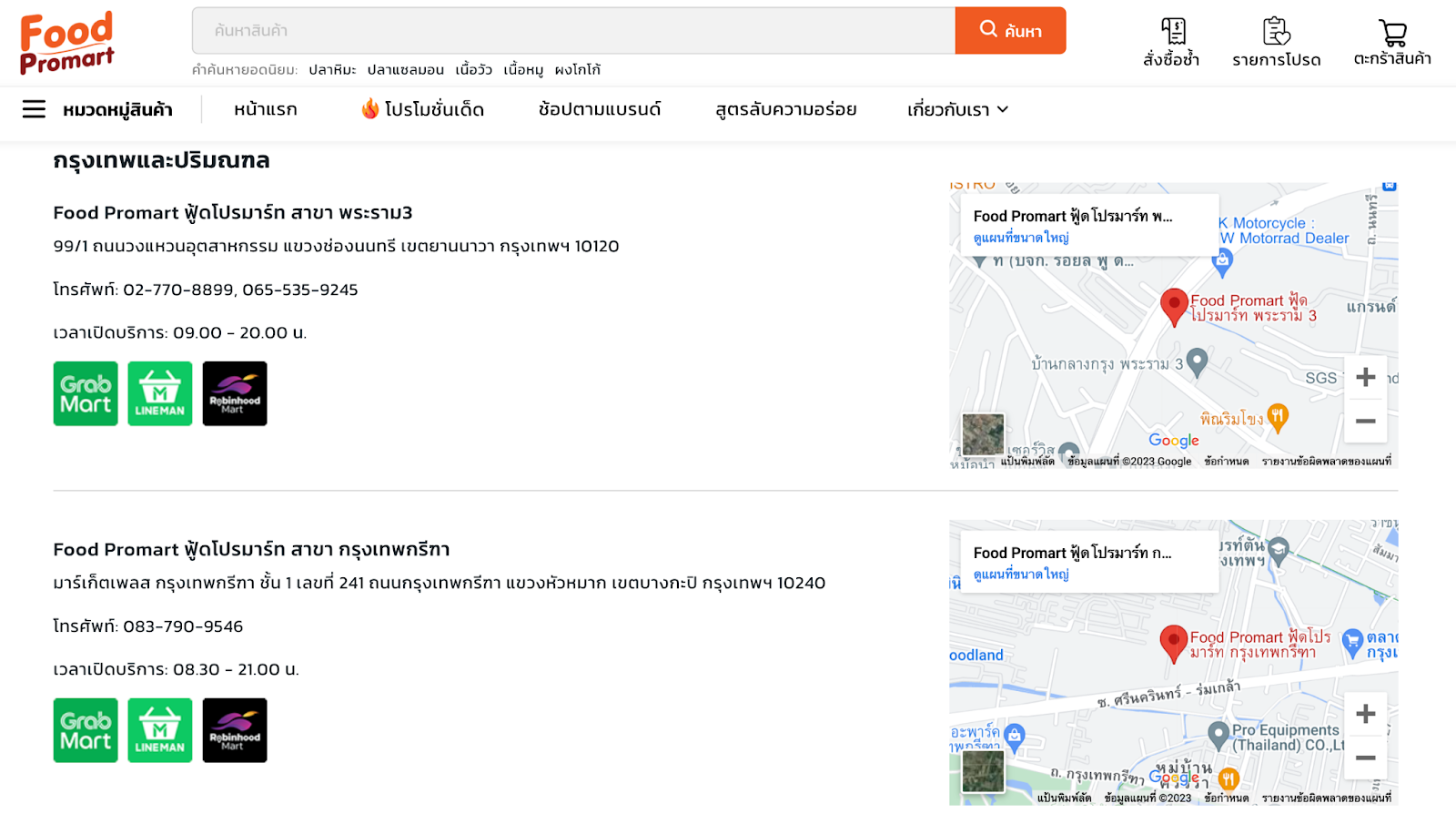Select text เวลาเปิดบริการ: 08.30 - 21.00 น.
1456x824 pixels.
pos(176,670)
